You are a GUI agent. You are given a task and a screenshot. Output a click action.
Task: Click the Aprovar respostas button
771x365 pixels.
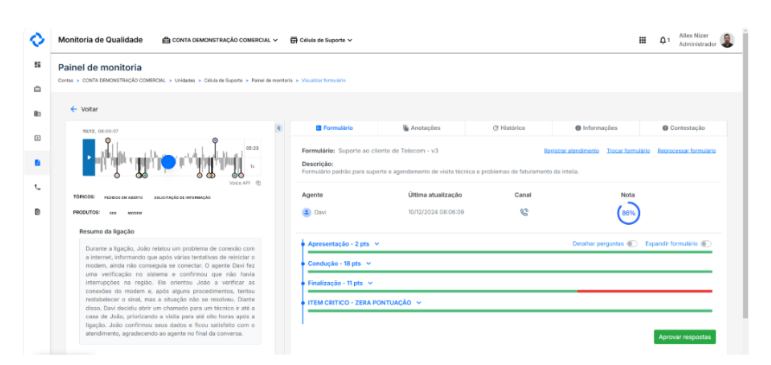pyautogui.click(x=684, y=337)
